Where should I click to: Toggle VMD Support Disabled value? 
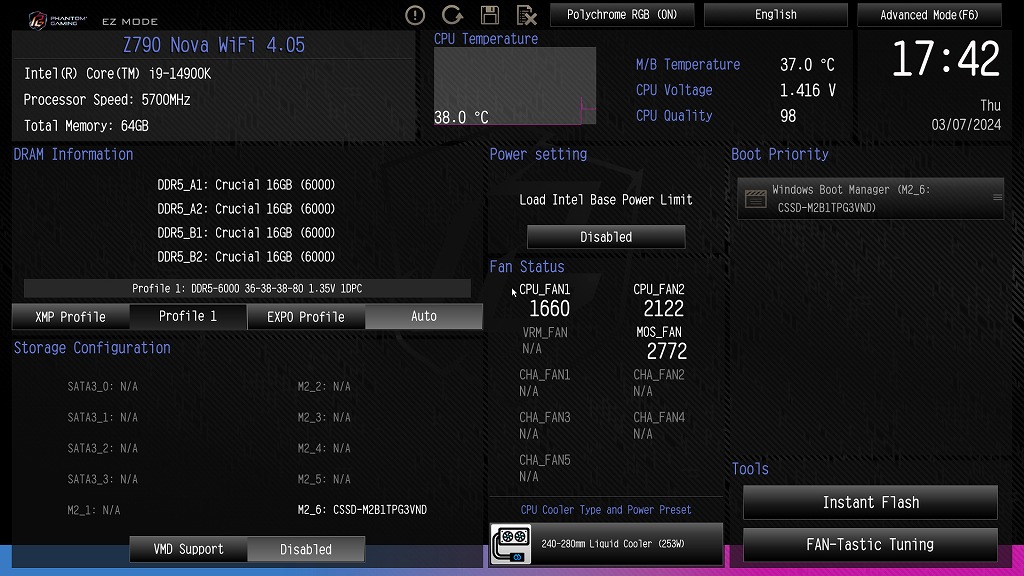(x=306, y=549)
